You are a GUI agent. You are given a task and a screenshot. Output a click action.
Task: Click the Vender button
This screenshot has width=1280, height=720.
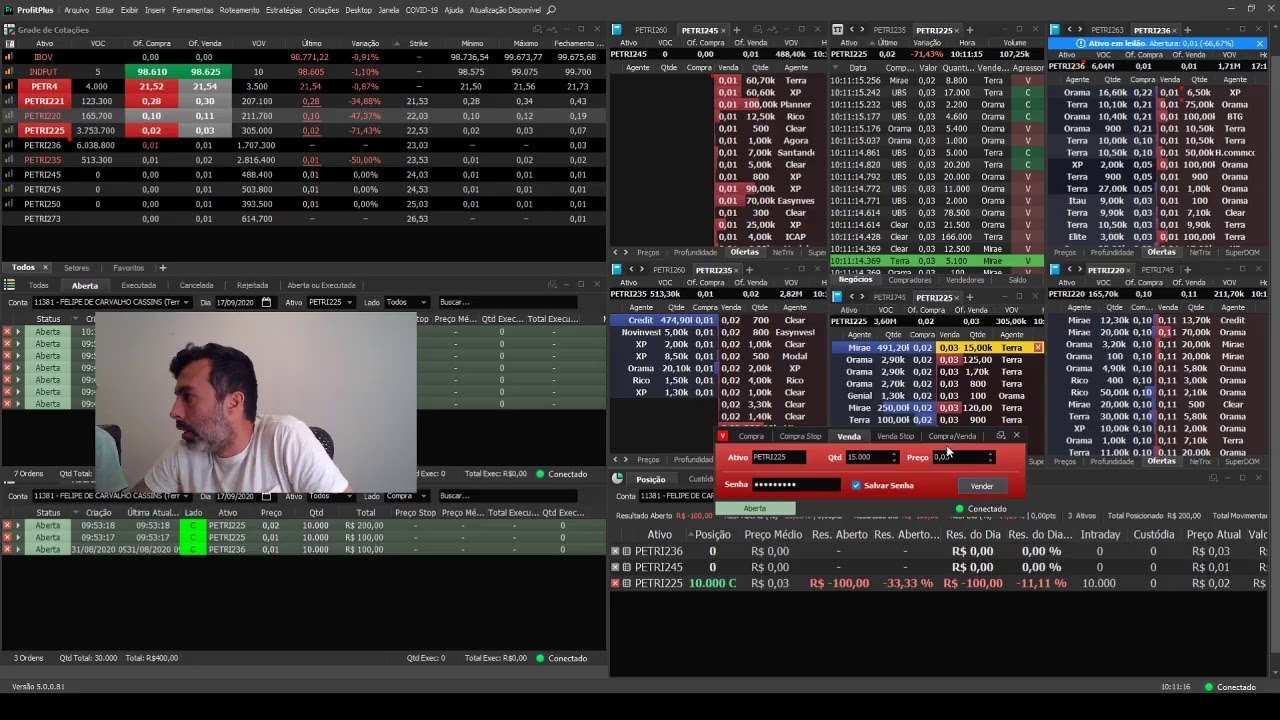(x=982, y=486)
